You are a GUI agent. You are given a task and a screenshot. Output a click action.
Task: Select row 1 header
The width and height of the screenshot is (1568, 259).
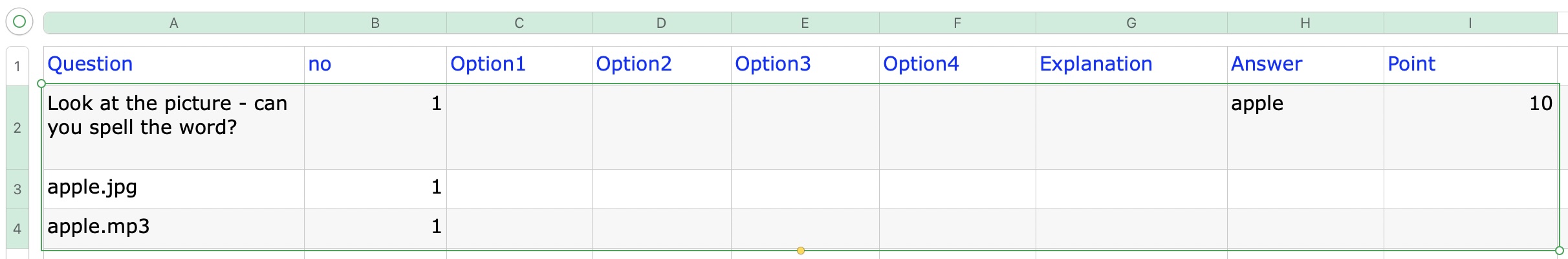tap(17, 65)
